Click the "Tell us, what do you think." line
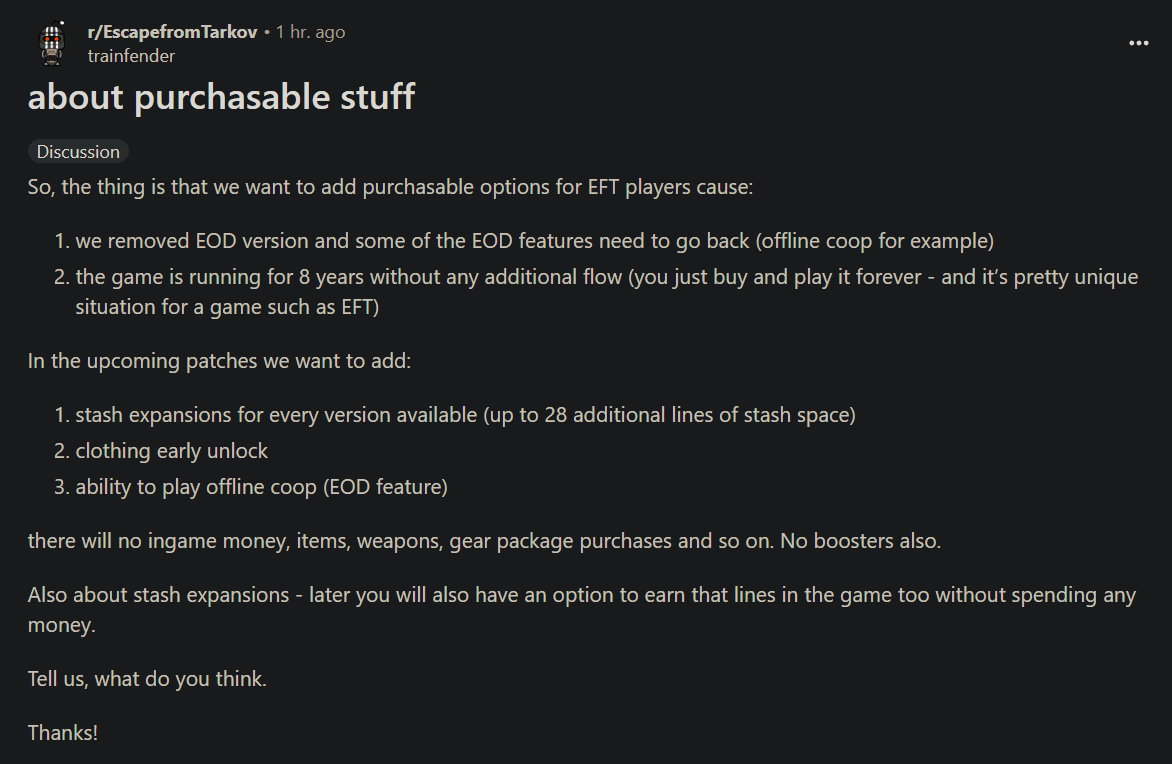 pyautogui.click(x=147, y=679)
